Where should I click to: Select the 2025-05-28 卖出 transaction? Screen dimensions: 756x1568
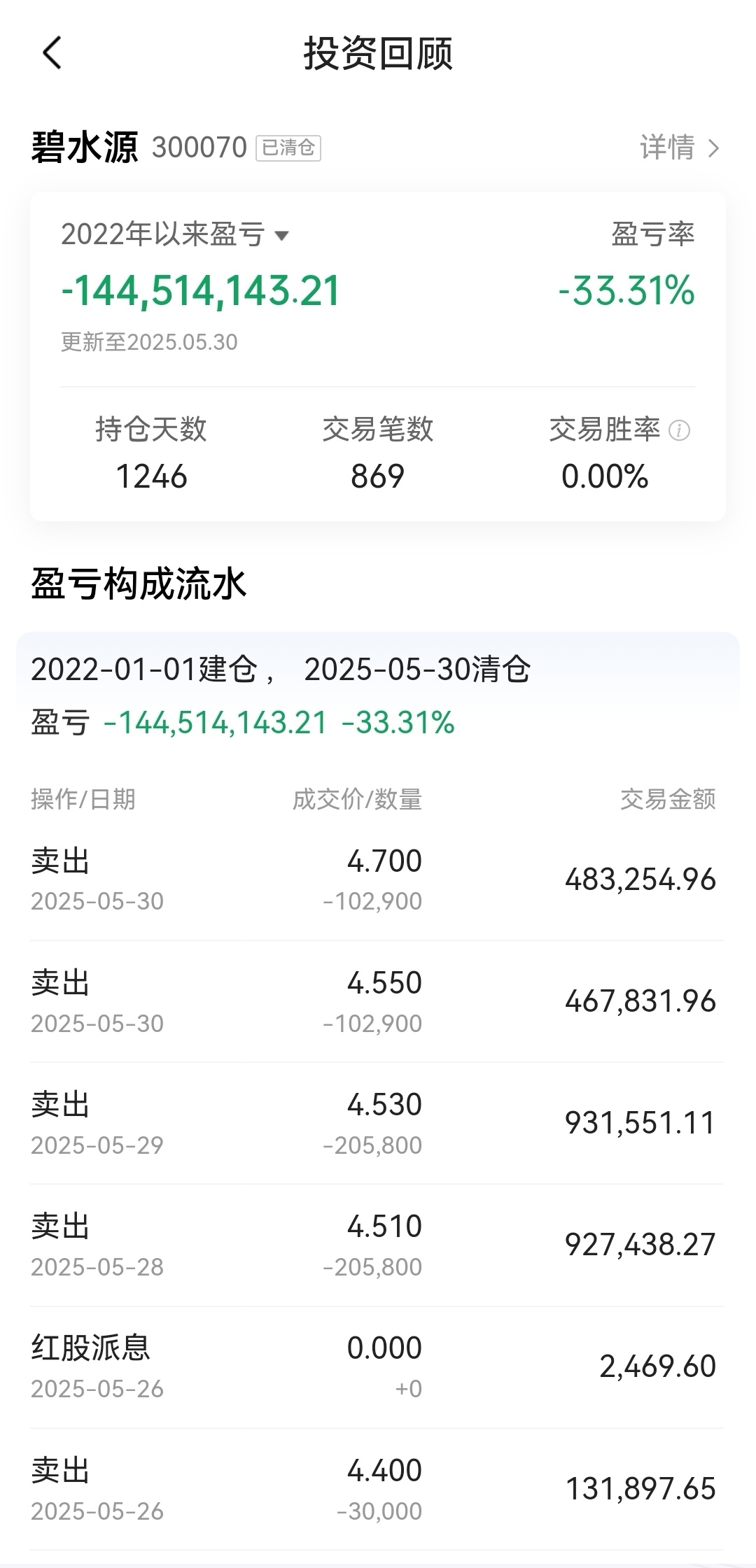coord(377,1245)
